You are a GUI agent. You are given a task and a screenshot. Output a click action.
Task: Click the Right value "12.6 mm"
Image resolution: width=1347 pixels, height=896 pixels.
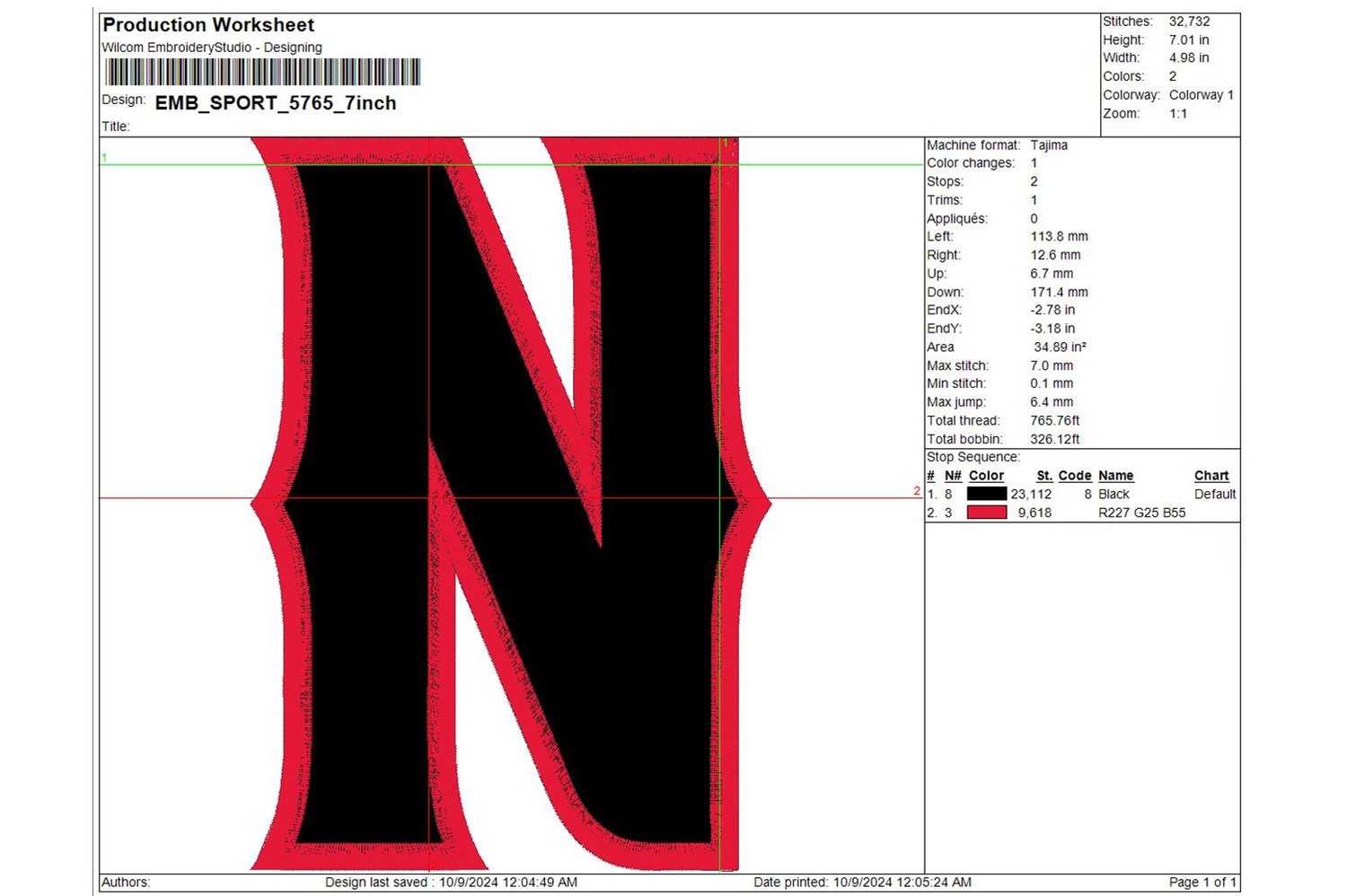pyautogui.click(x=1056, y=255)
